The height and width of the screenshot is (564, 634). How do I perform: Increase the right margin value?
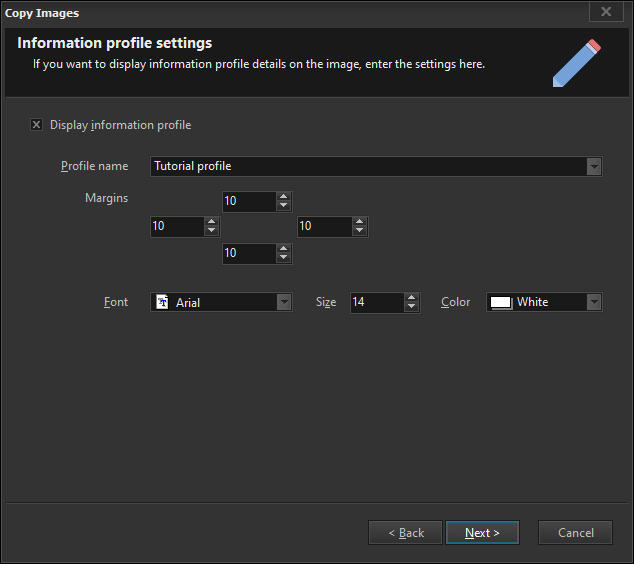(360, 222)
